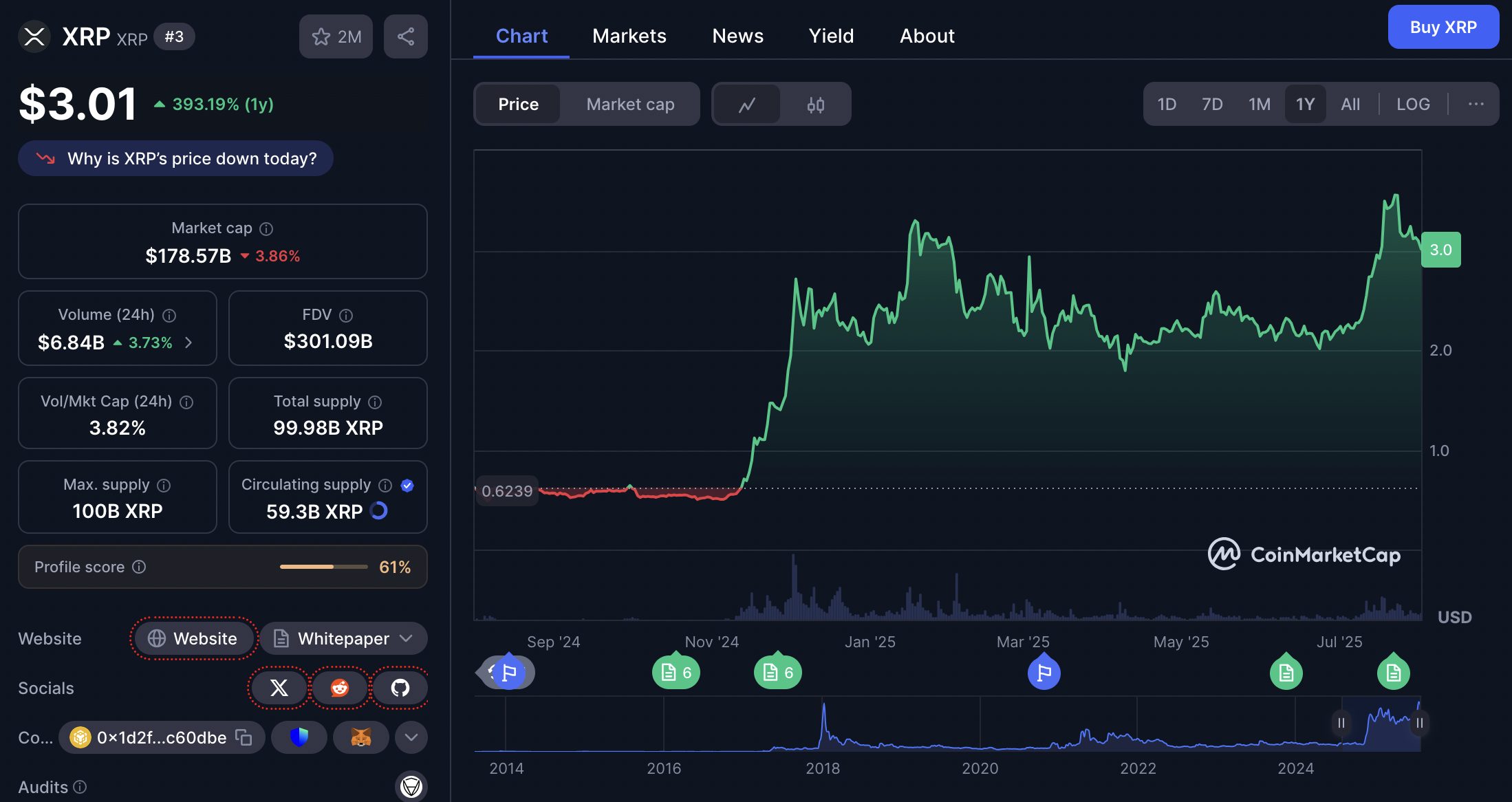
Task: Click the circulating supply ring progress icon
Action: 379,510
